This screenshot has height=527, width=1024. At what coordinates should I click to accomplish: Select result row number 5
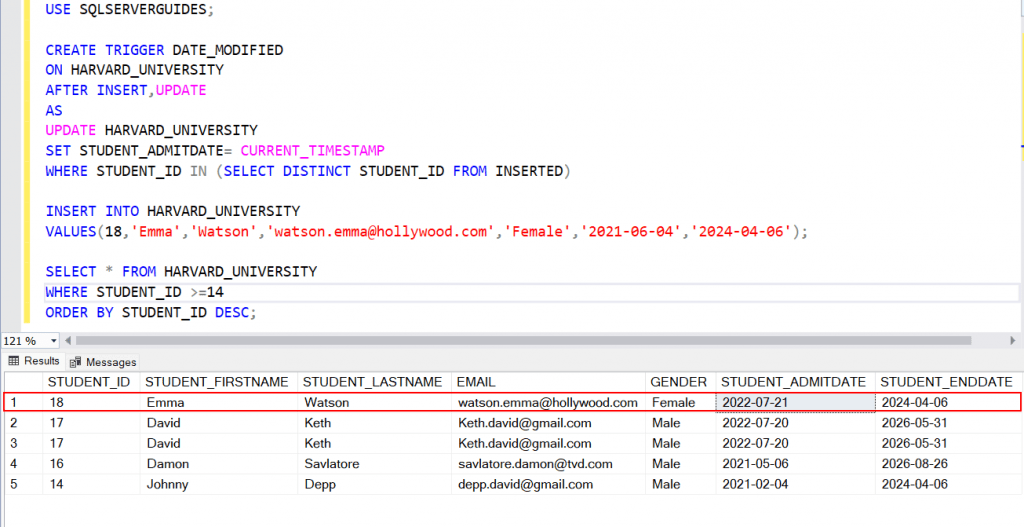24,485
